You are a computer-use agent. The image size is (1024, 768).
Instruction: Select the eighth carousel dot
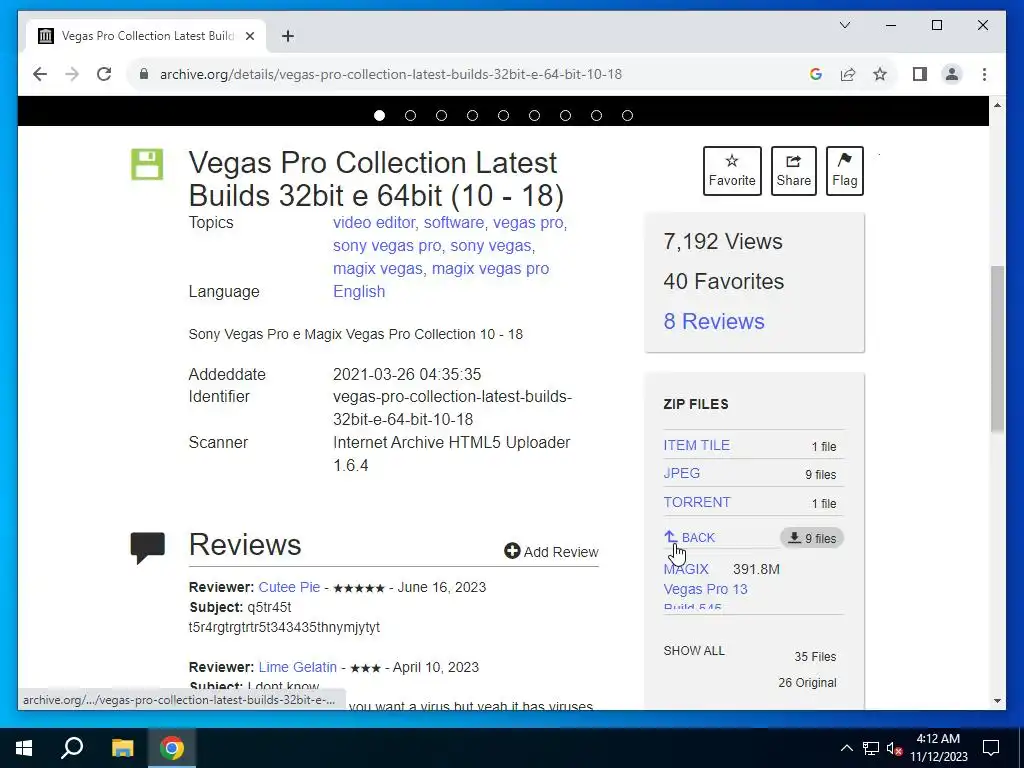click(596, 116)
